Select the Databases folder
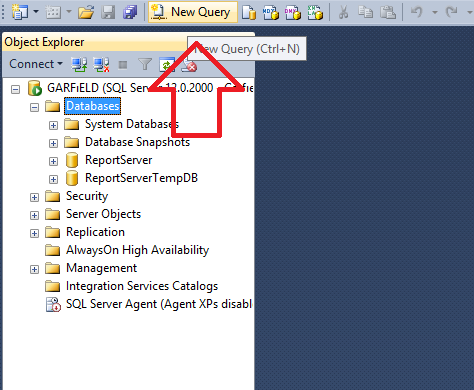Screen dimensions: 474x390 [92, 106]
